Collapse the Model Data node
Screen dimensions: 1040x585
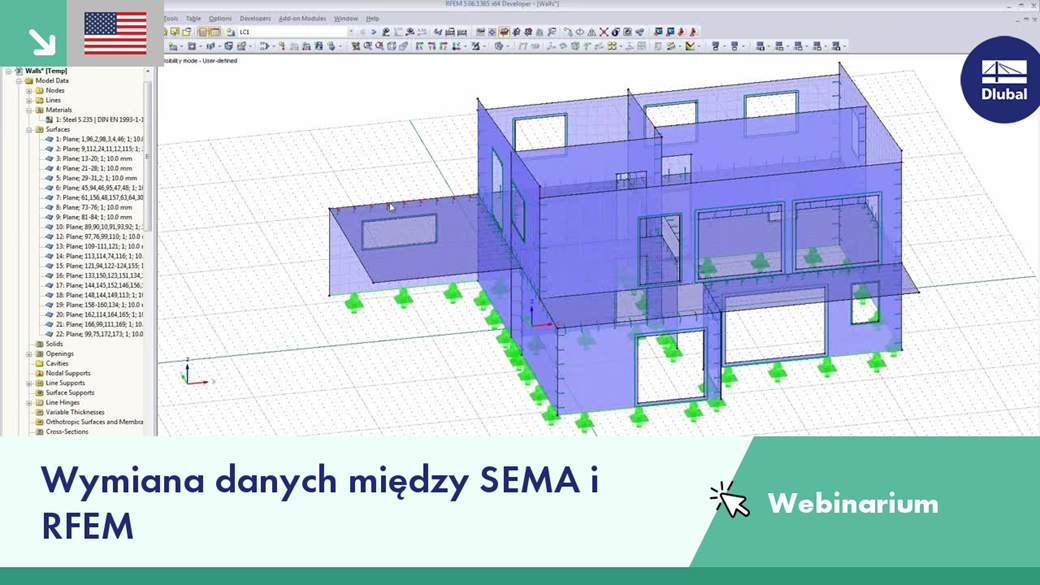(19, 81)
